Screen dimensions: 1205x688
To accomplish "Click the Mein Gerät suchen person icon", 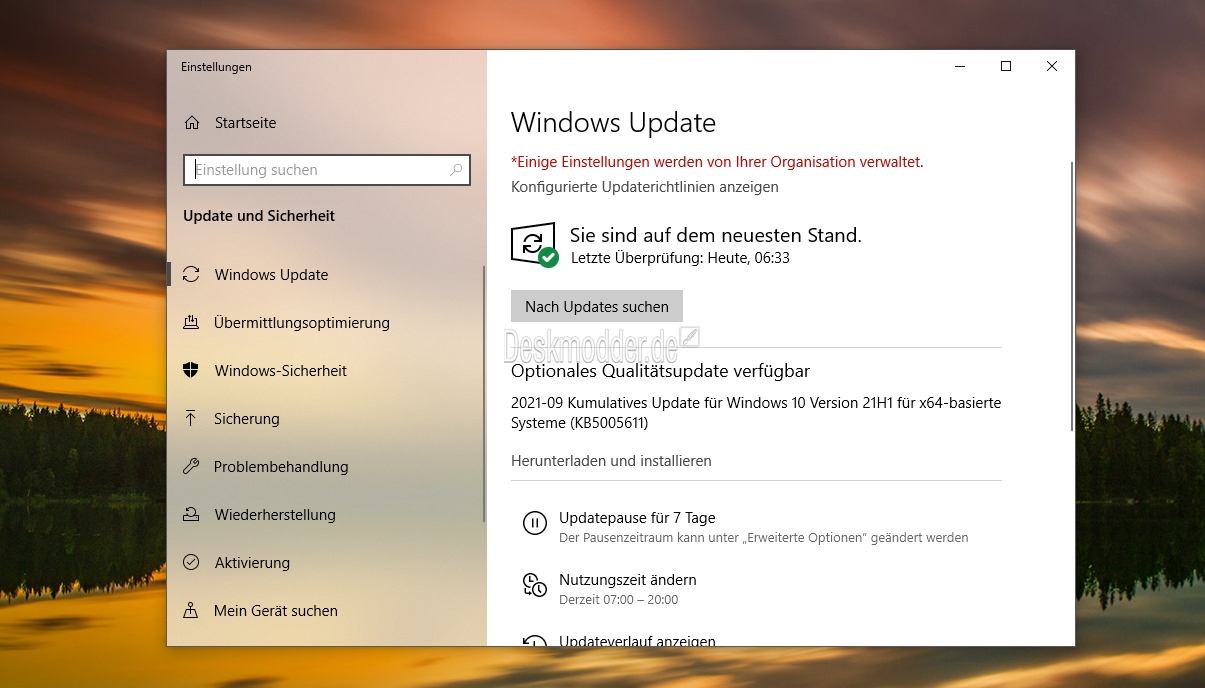I will (x=191, y=610).
